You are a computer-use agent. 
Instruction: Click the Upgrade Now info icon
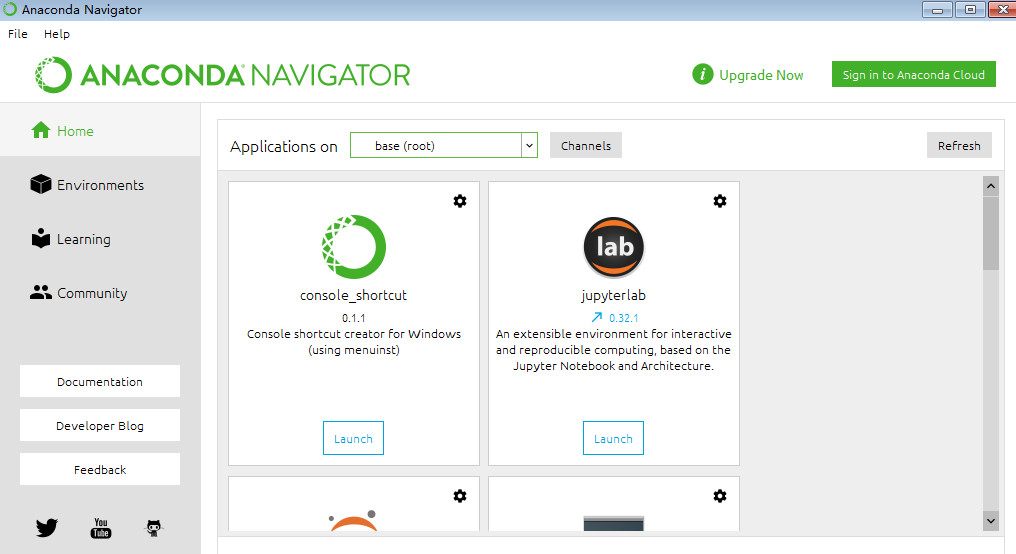coord(702,75)
